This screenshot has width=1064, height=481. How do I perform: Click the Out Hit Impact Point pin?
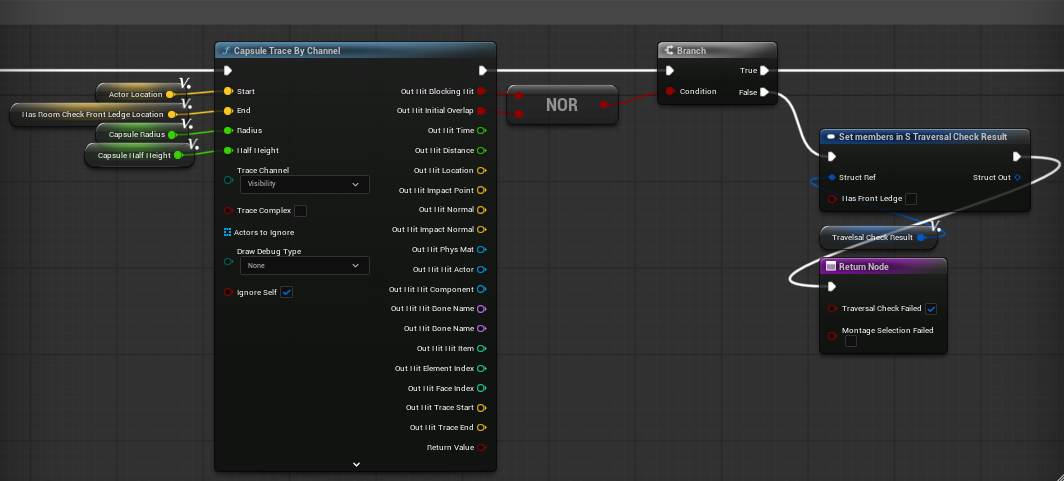point(481,190)
